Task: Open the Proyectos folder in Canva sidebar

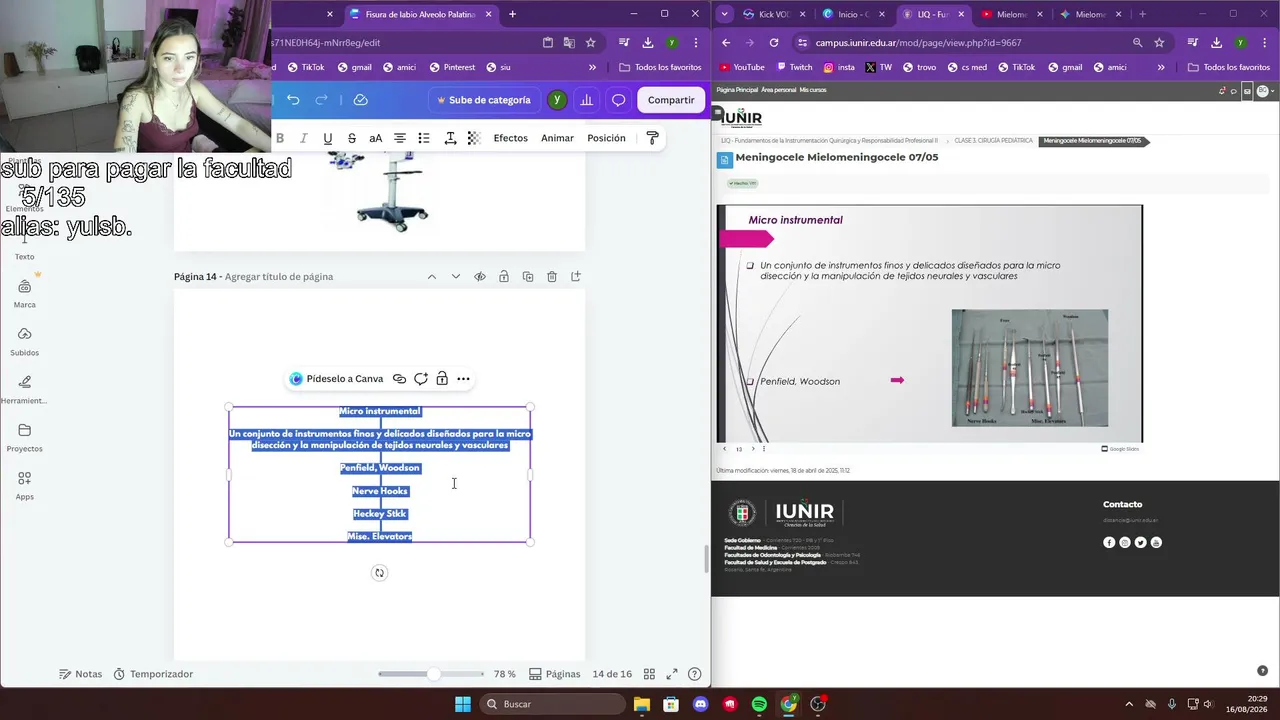Action: click(25, 437)
